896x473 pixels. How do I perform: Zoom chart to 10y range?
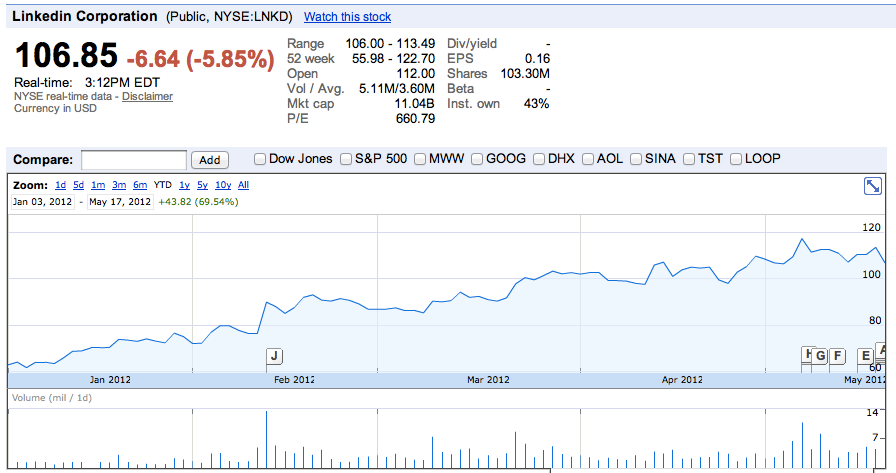223,185
